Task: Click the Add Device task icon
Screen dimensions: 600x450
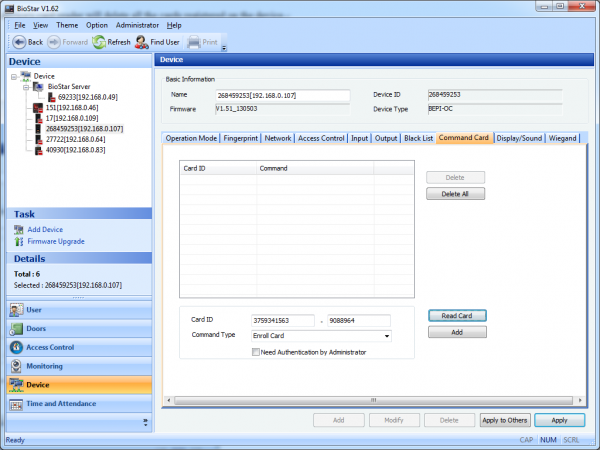Action: point(19,230)
